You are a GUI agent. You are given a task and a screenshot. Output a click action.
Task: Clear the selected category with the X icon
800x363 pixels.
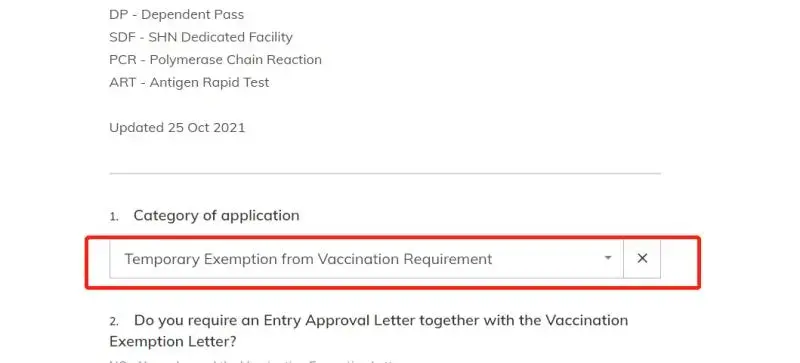point(642,259)
